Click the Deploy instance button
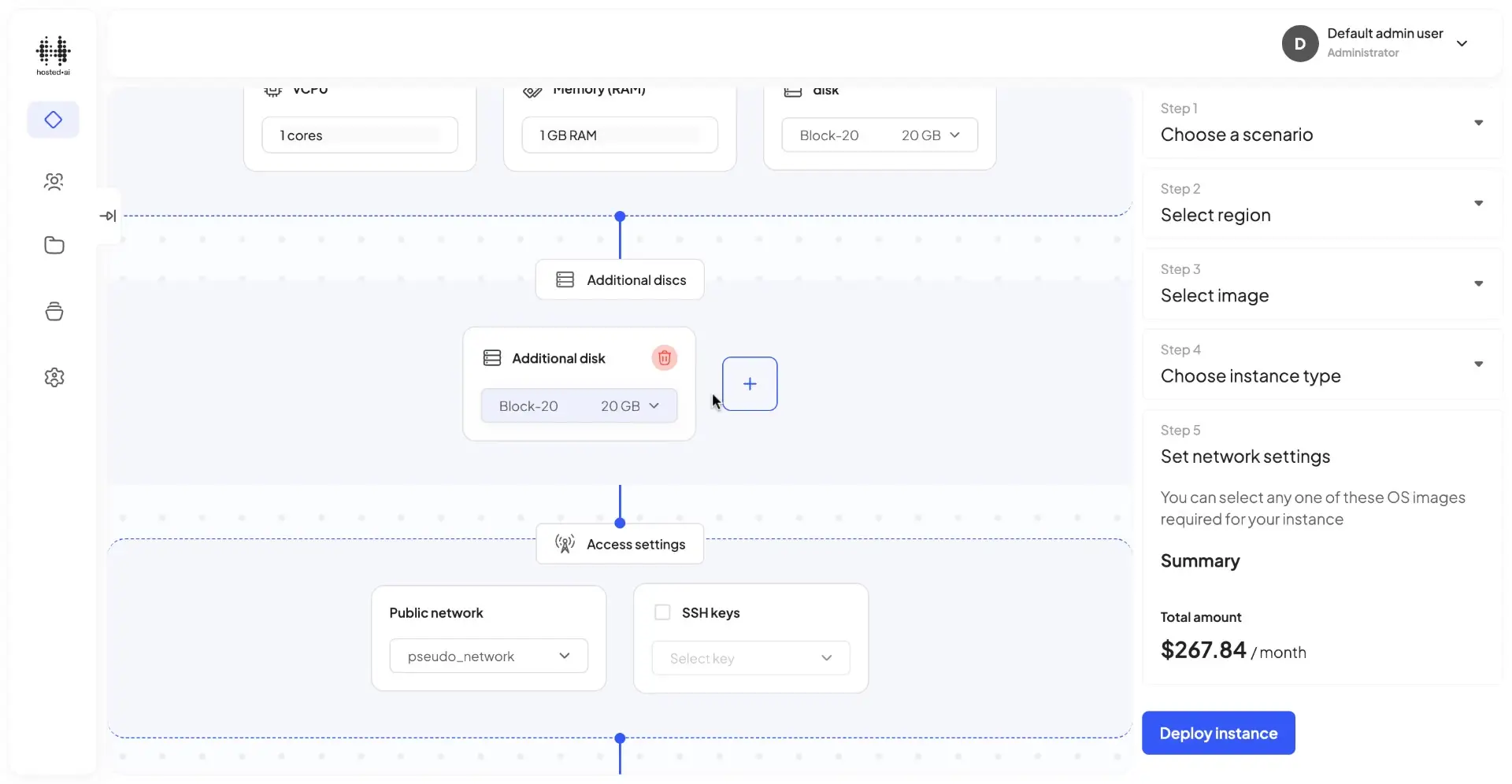1512x784 pixels. [x=1217, y=733]
